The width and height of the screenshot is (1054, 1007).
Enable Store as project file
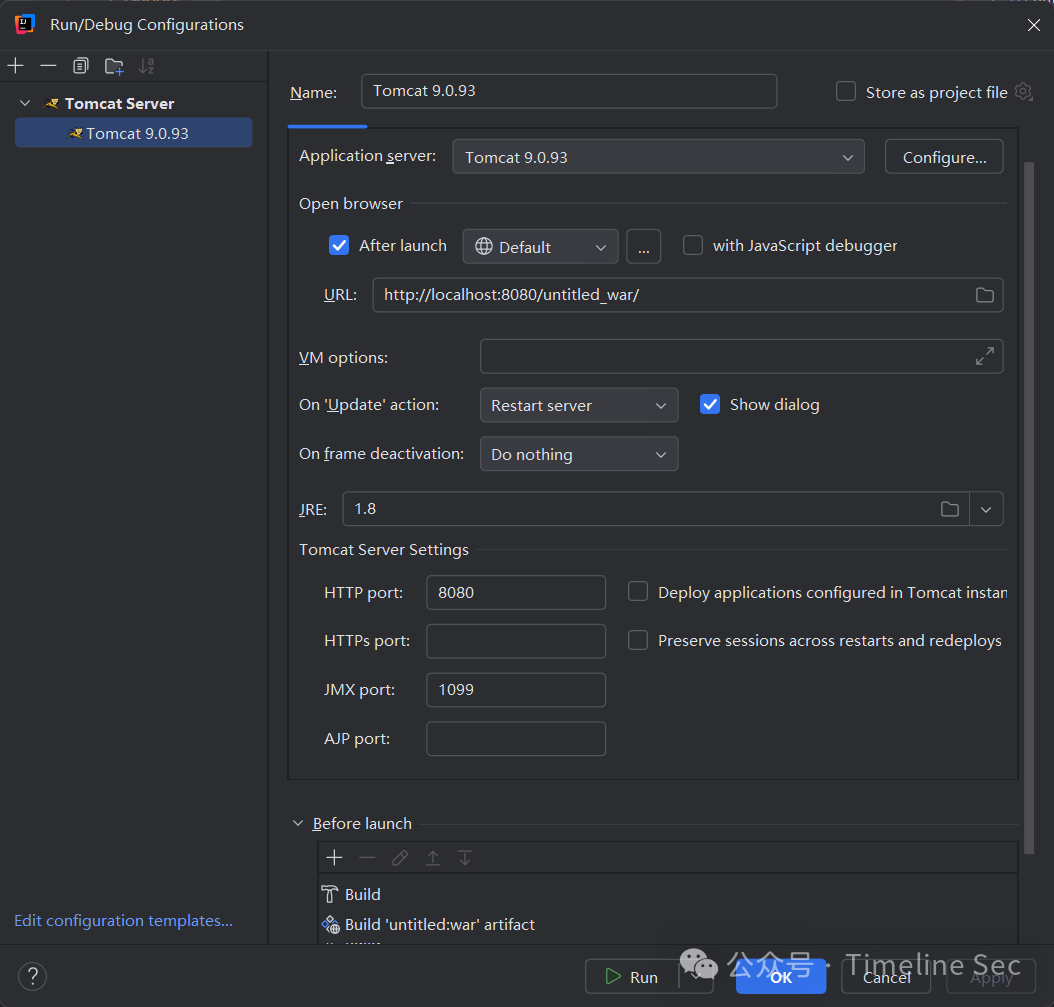tap(846, 91)
